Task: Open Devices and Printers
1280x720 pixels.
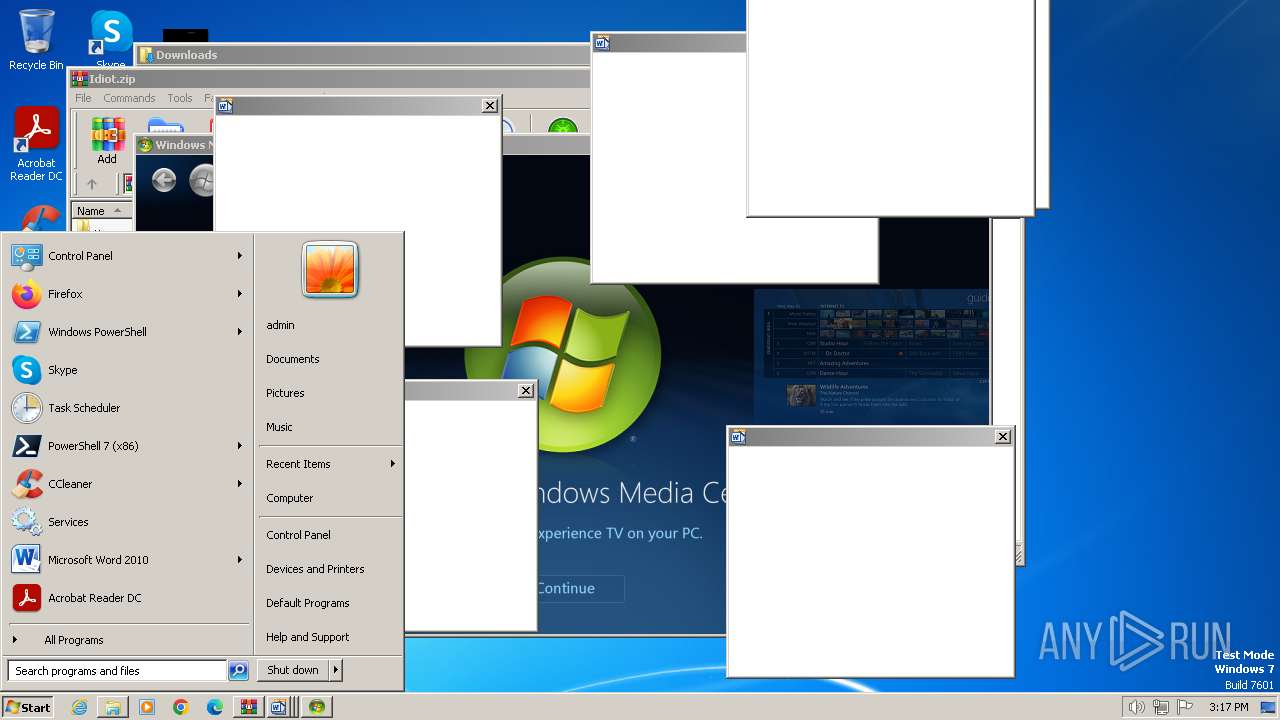Action: pyautogui.click(x=330, y=569)
